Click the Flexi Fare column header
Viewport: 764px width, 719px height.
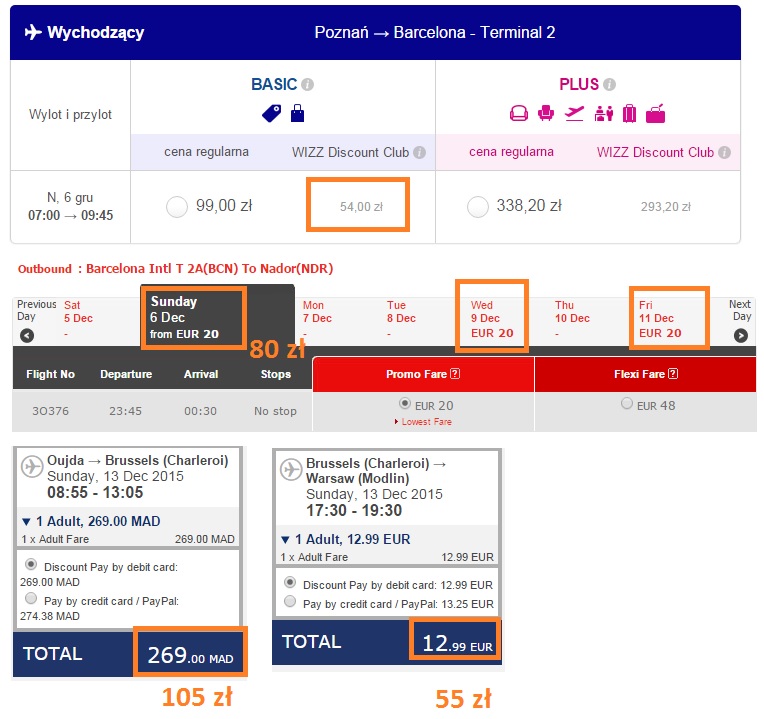646,374
